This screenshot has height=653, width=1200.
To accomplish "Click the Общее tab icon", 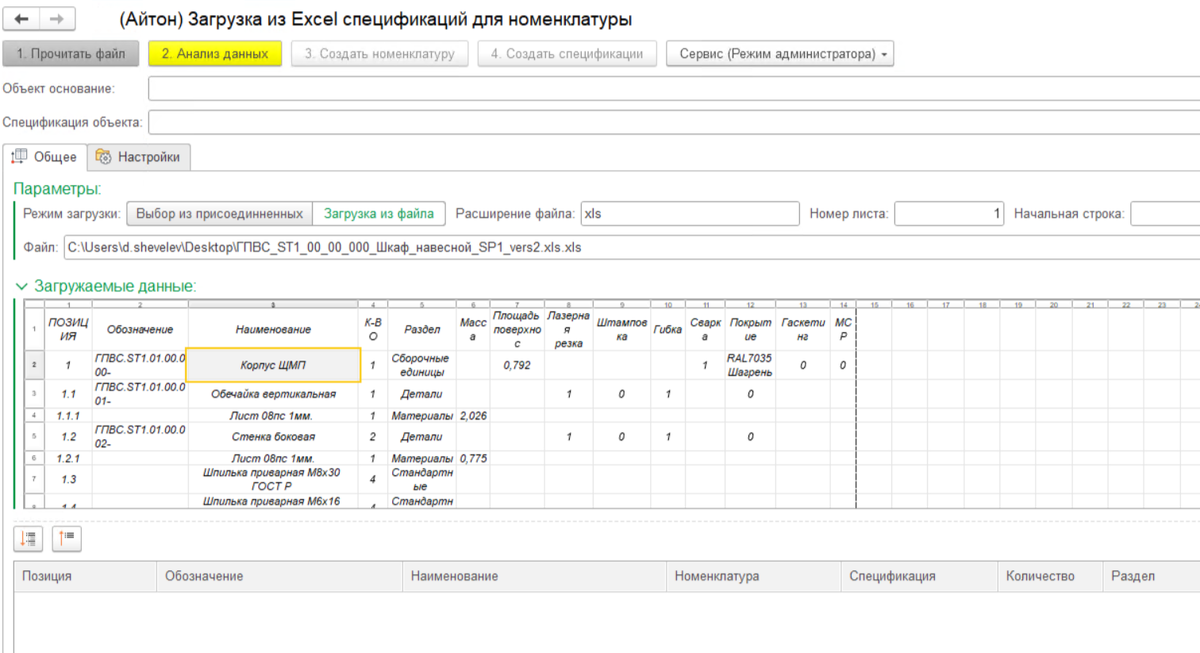I will (x=19, y=157).
